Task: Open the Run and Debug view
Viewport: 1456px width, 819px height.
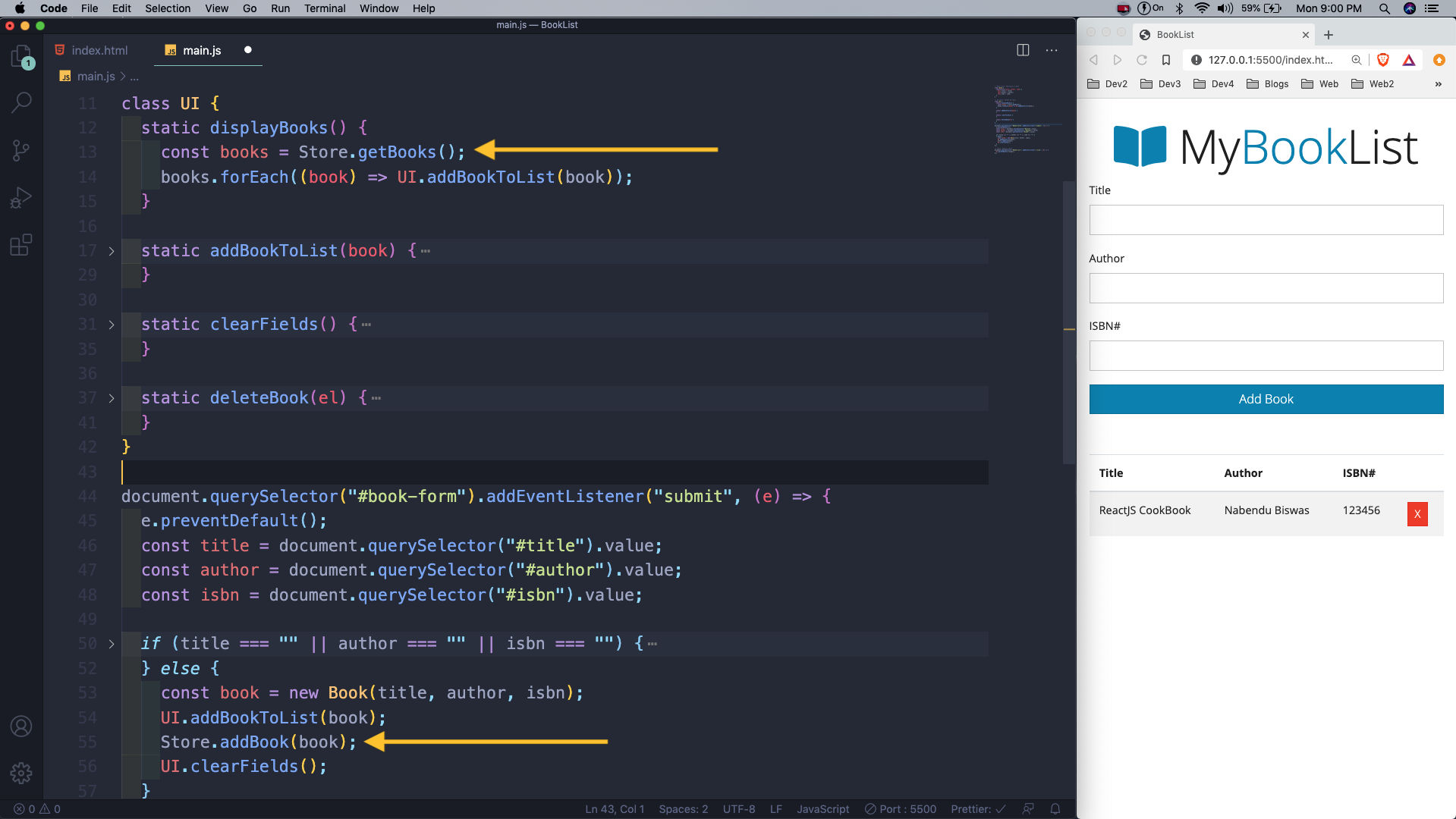Action: pyautogui.click(x=21, y=198)
